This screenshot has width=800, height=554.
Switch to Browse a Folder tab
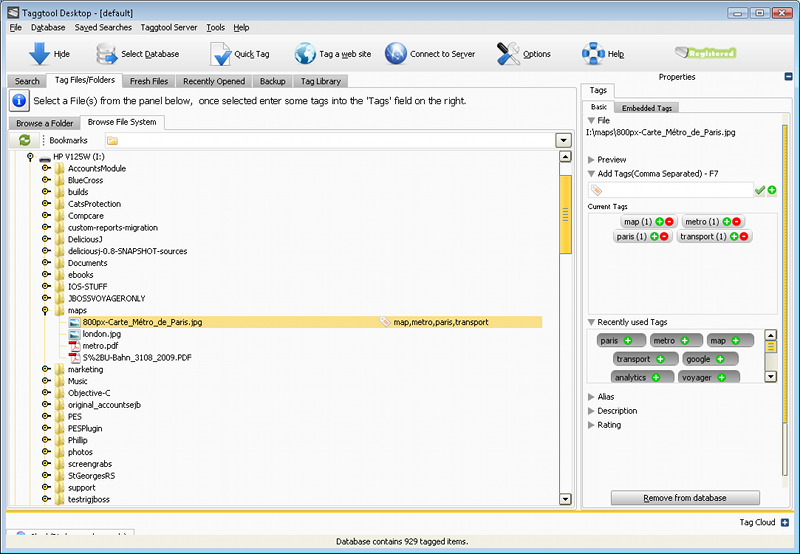[44, 123]
